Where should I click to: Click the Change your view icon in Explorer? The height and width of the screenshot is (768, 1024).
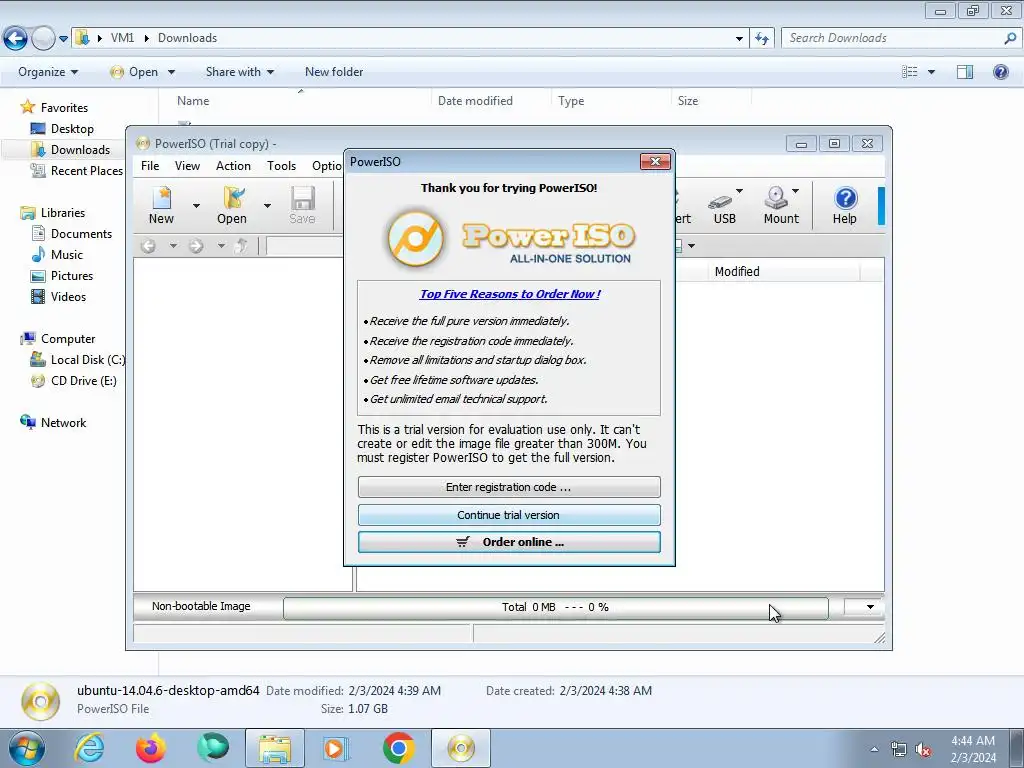point(910,72)
